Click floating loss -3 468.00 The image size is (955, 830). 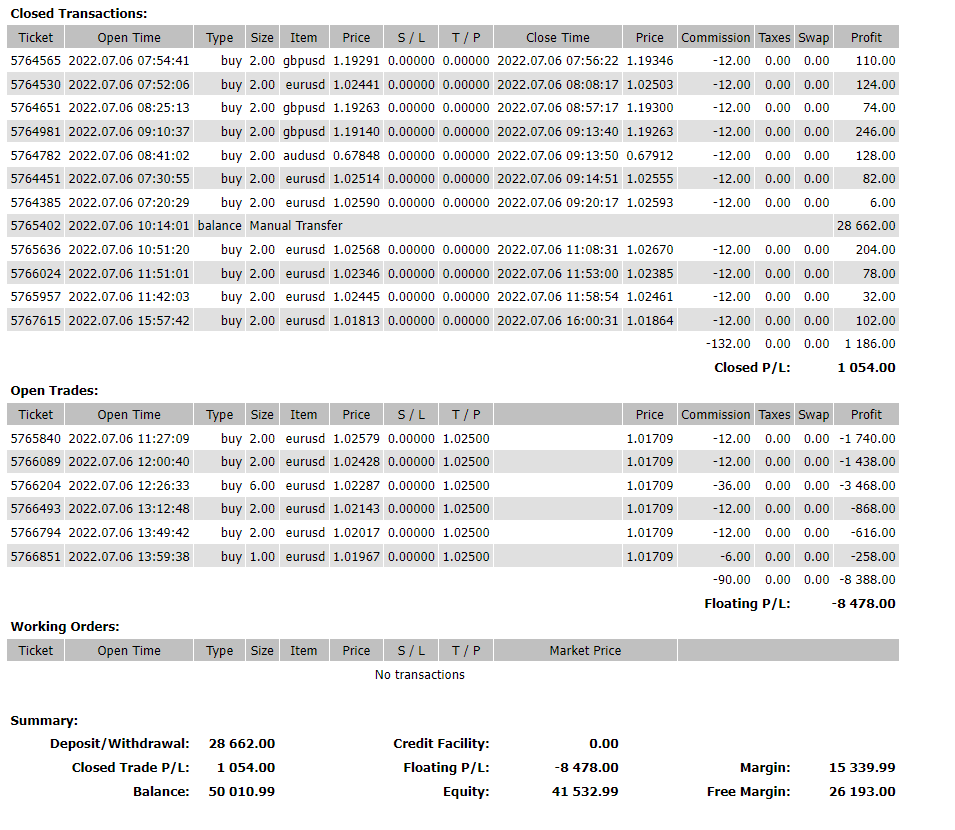[867, 485]
